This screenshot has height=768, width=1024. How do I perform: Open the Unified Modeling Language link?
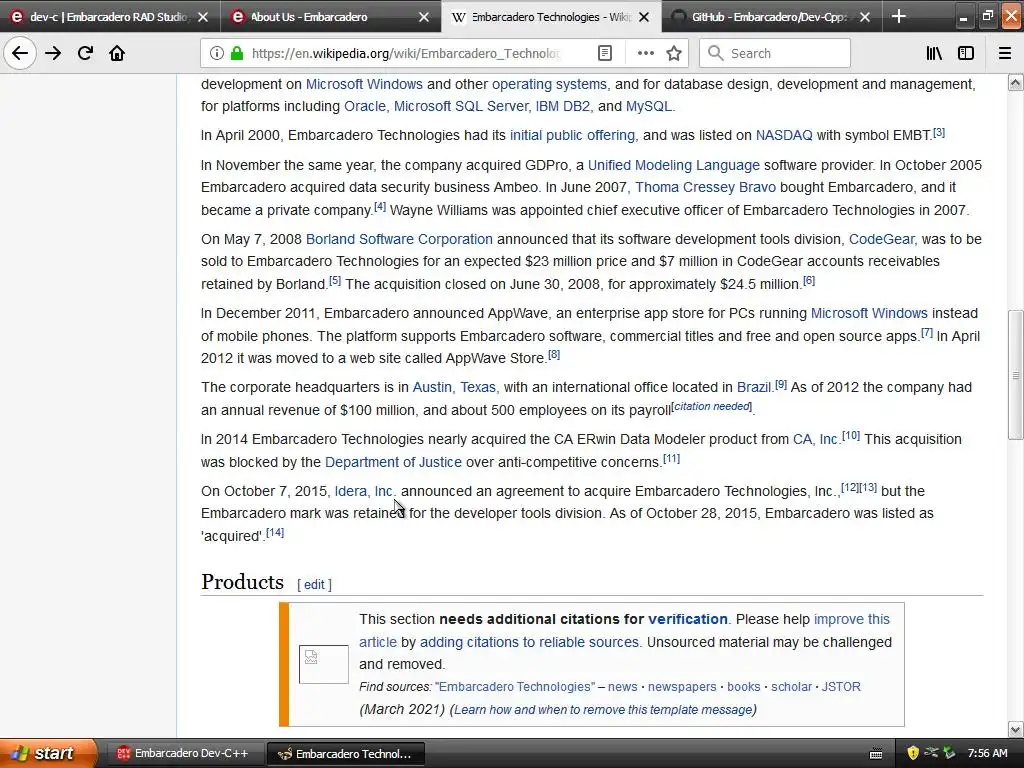(673, 165)
